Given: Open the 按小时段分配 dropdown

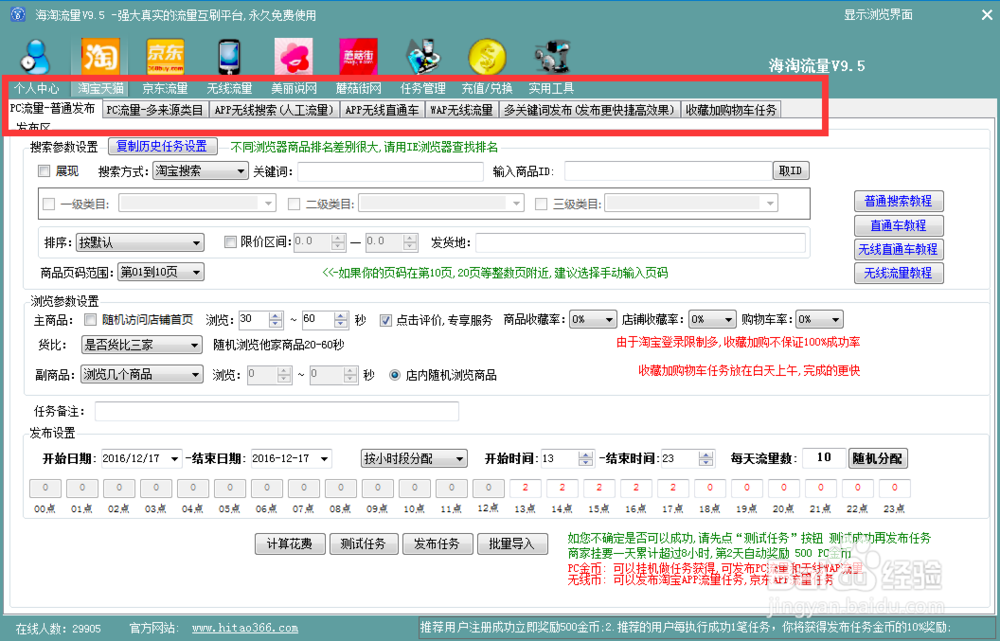Looking at the screenshot, I should tap(414, 459).
